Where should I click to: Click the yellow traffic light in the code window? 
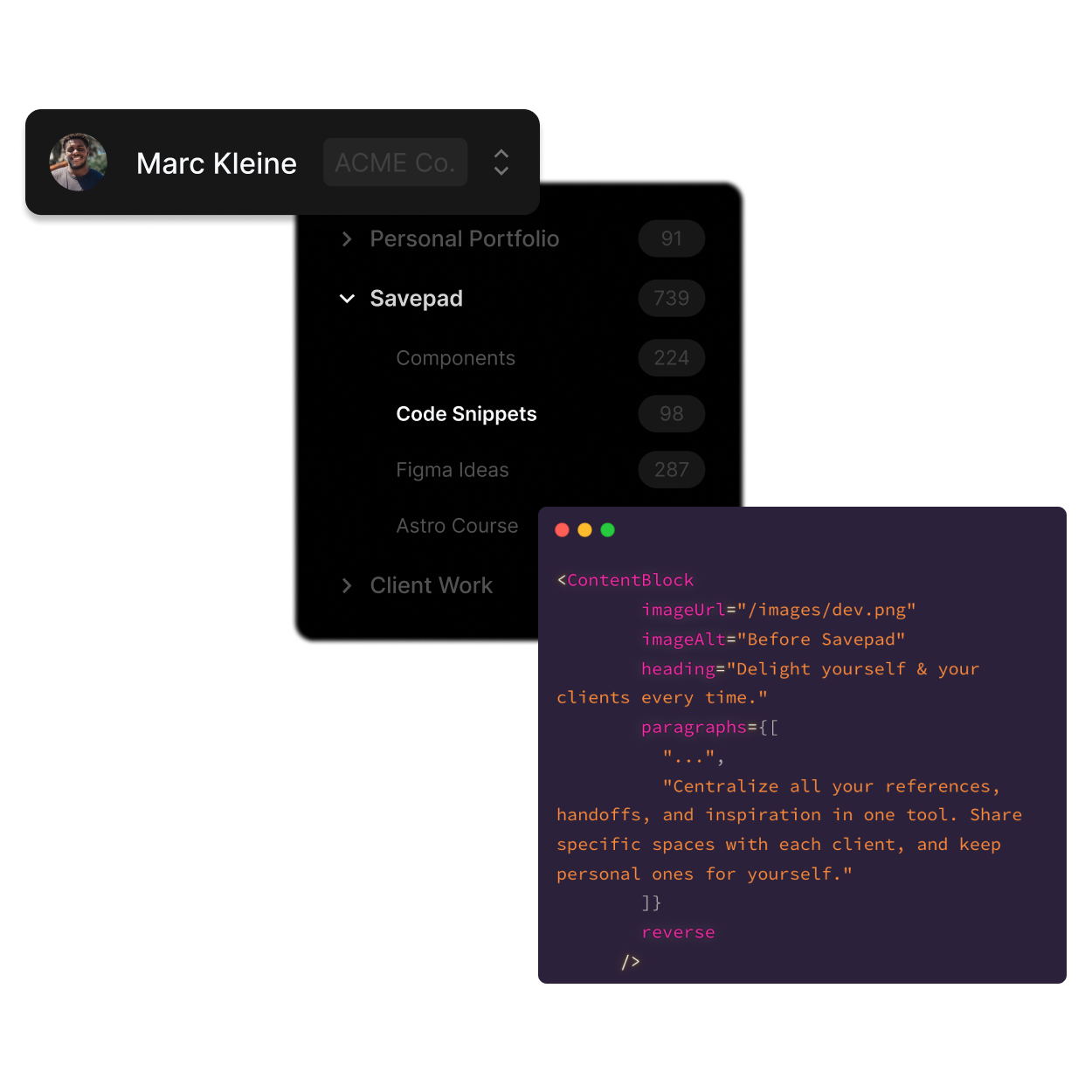584,529
